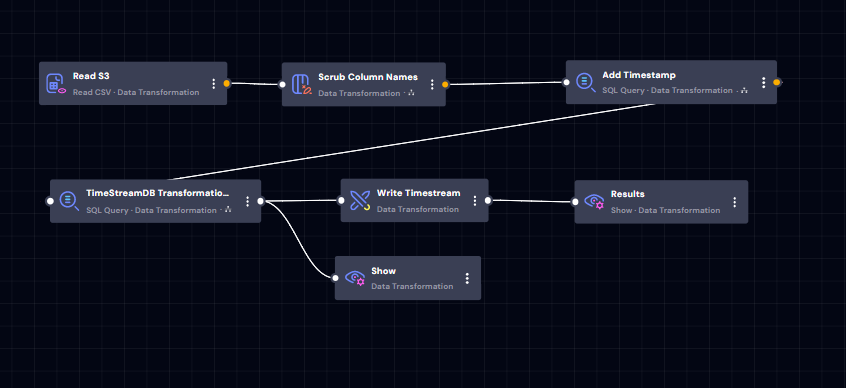
Task: Click the Read S3 CSV file icon
Action: (56, 83)
